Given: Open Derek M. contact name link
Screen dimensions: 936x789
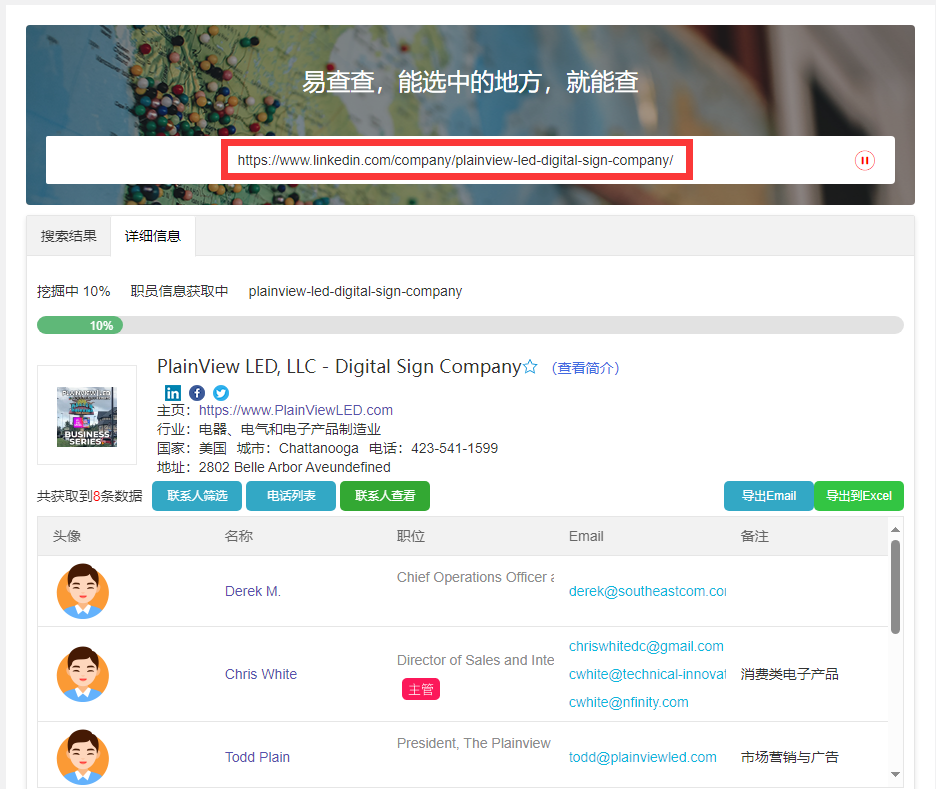Looking at the screenshot, I should tap(253, 591).
